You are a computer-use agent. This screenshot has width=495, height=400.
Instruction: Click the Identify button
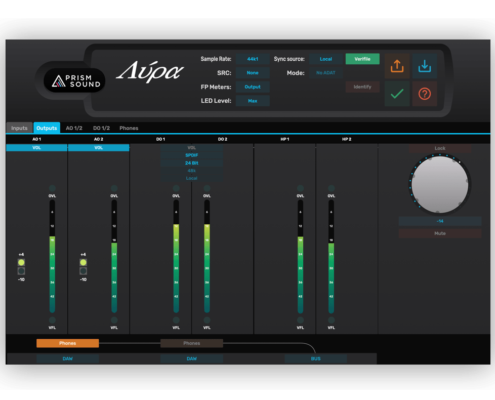[x=362, y=87]
